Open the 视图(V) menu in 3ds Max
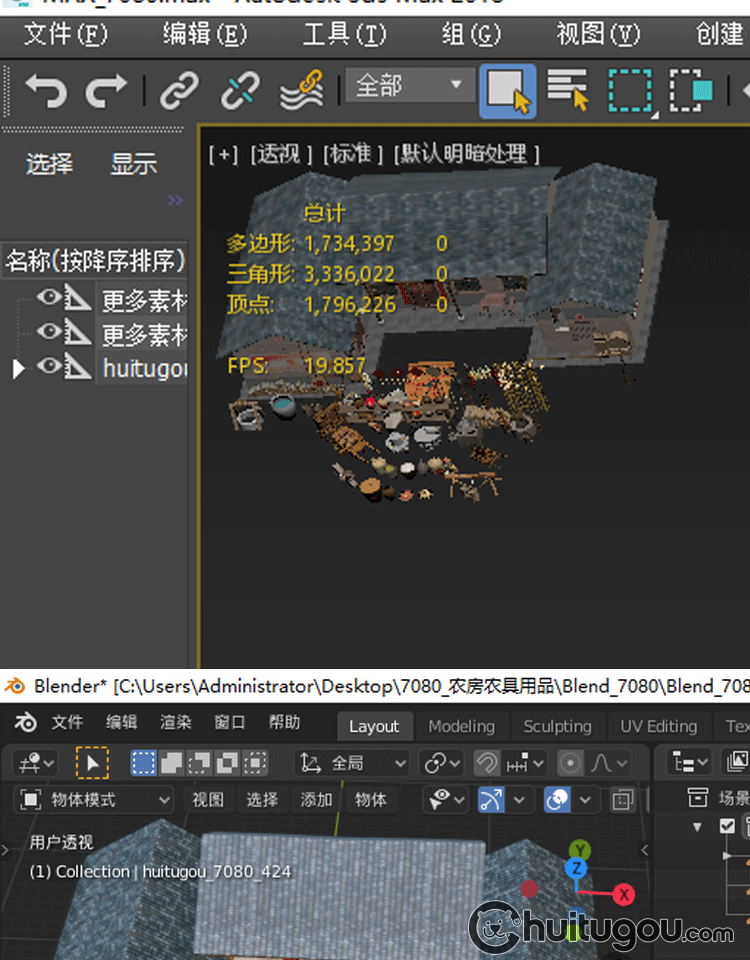The width and height of the screenshot is (750, 960). click(x=598, y=34)
